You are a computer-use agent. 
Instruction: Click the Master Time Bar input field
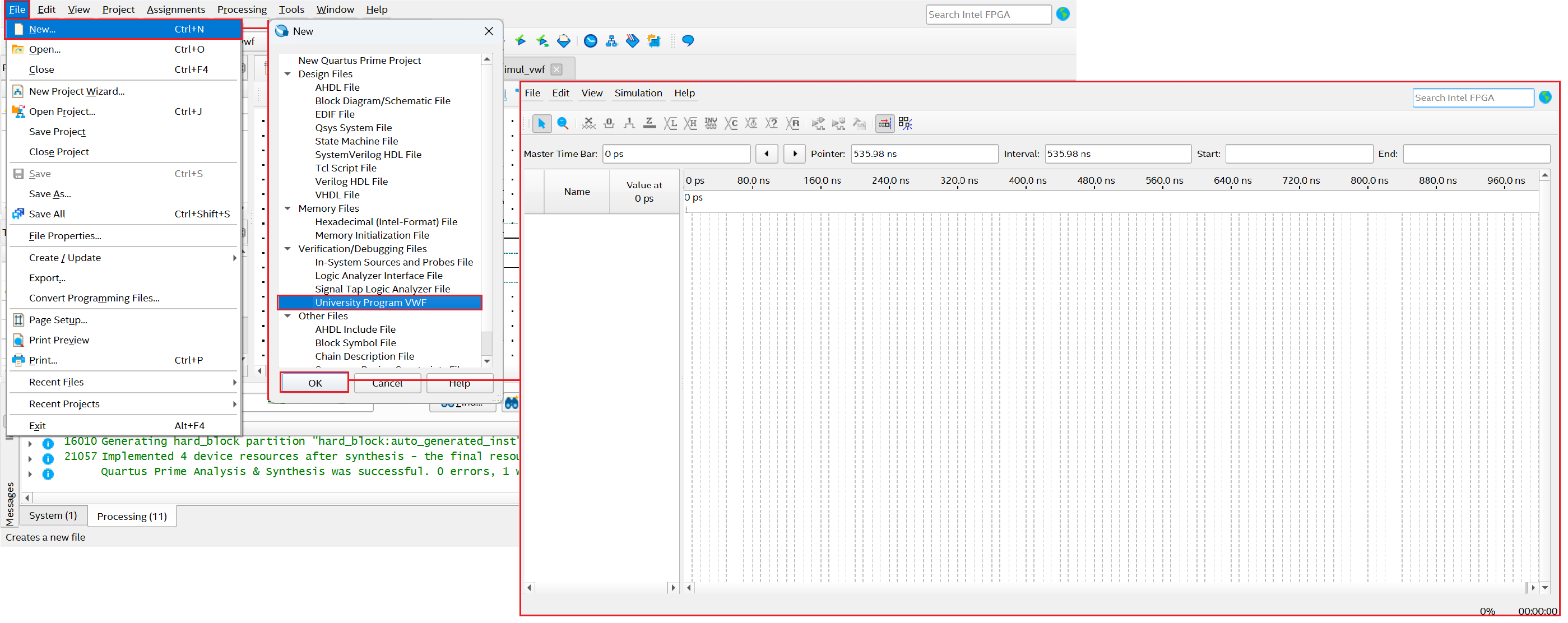point(676,154)
